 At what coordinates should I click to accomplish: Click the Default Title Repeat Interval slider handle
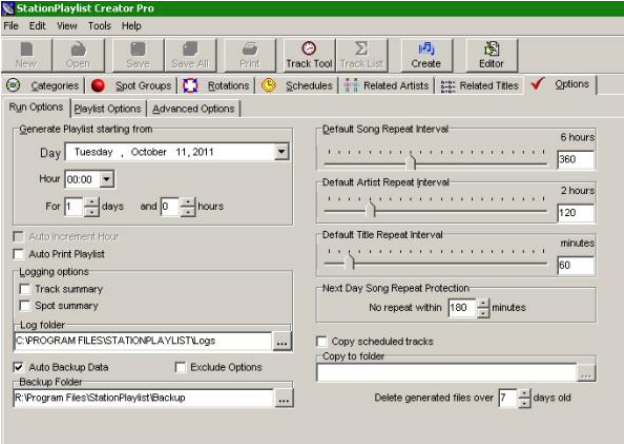pyautogui.click(x=349, y=262)
